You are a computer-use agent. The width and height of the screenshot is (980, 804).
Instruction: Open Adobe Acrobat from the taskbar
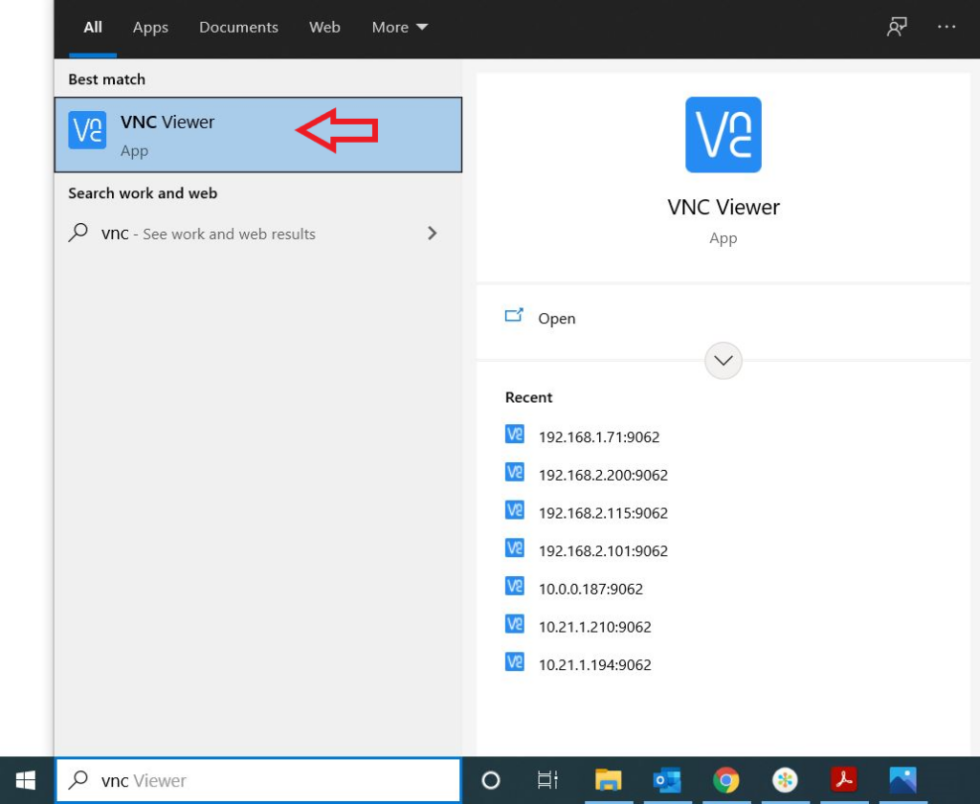[x=845, y=780]
